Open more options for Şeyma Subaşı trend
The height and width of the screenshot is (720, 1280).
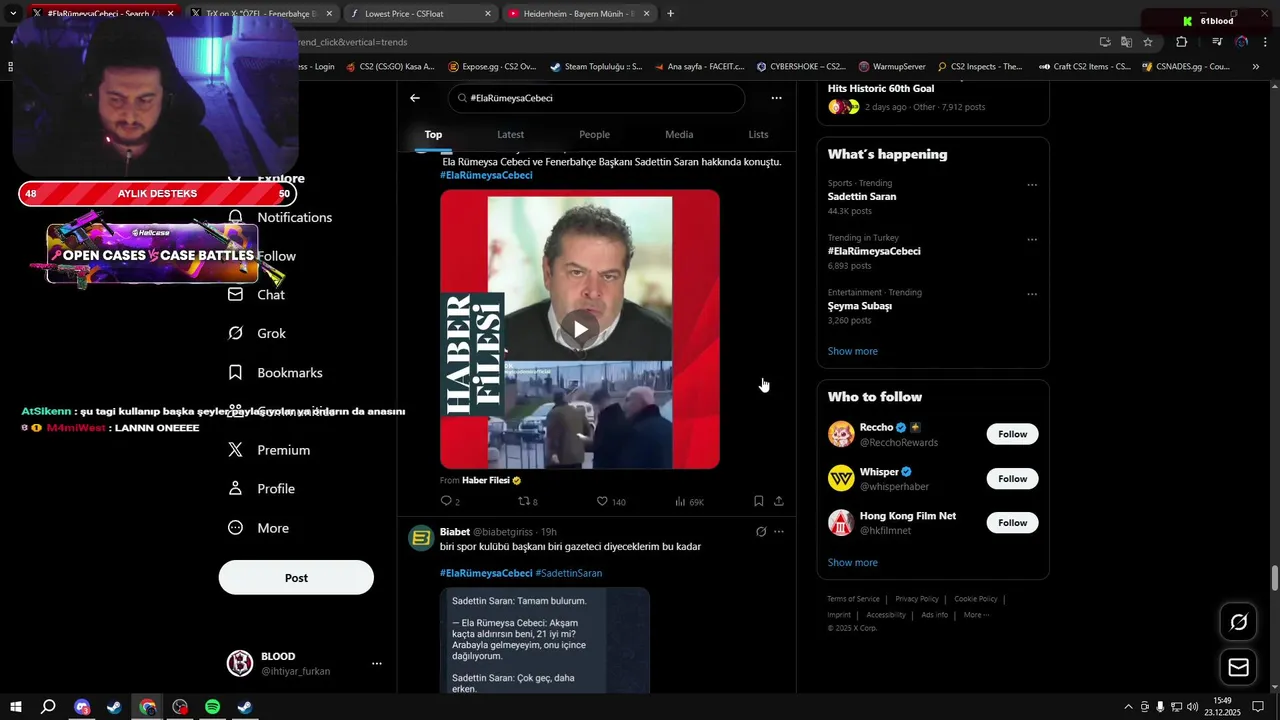[x=1032, y=294]
